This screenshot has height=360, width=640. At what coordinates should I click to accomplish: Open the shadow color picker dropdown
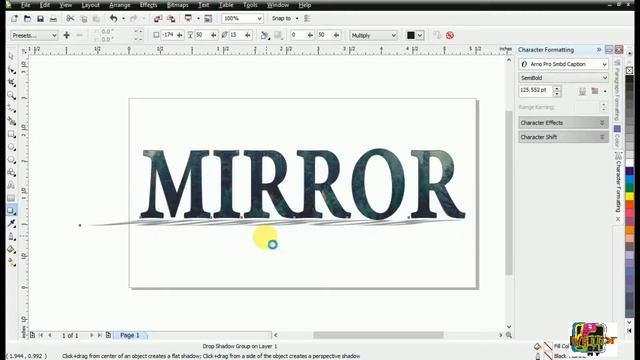tap(420, 36)
